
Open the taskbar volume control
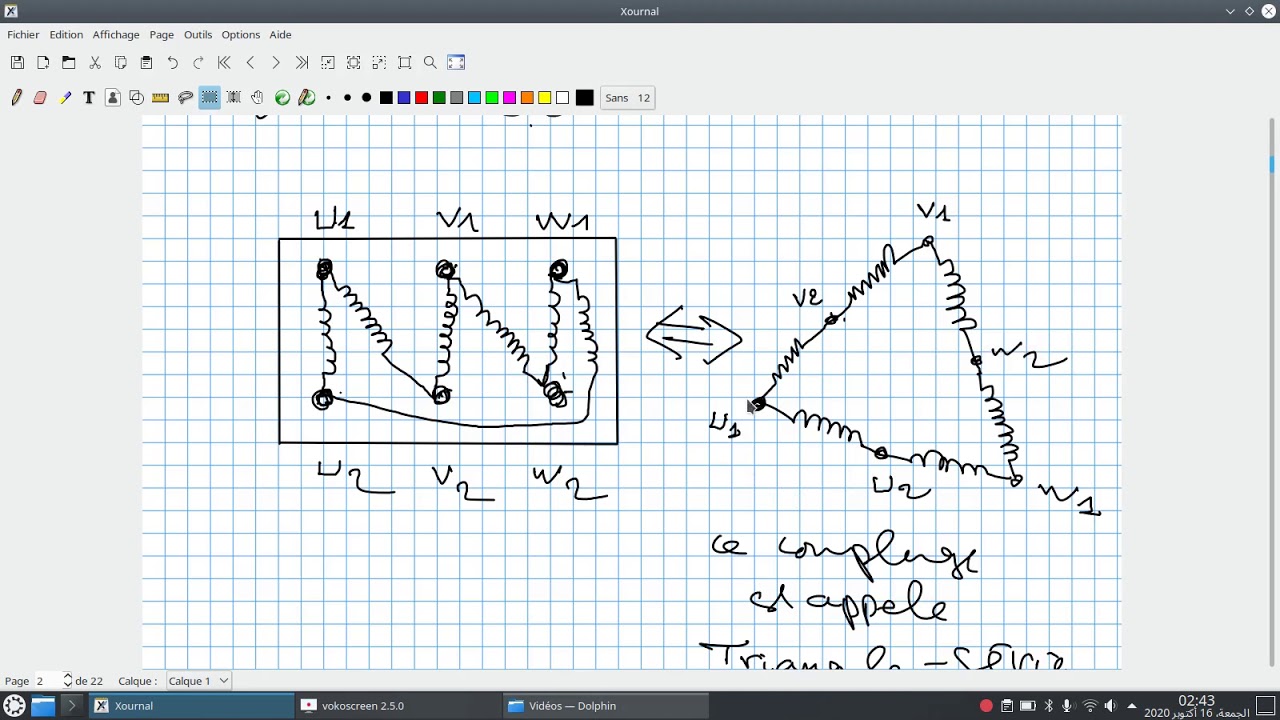(x=1110, y=706)
